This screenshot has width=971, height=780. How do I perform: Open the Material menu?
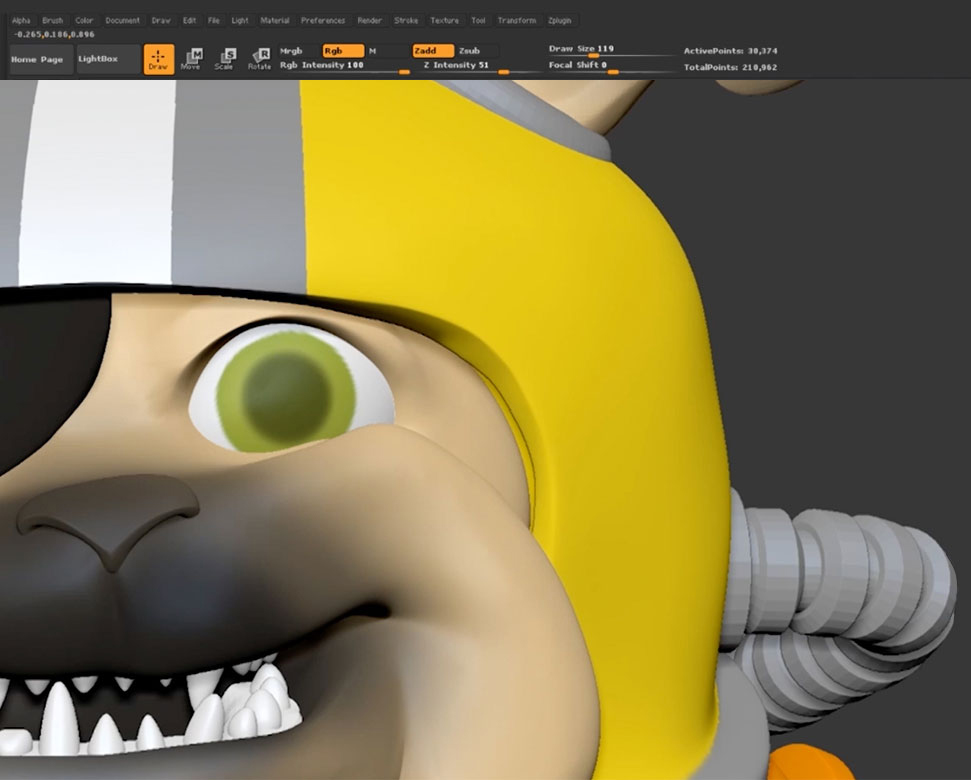(x=275, y=20)
